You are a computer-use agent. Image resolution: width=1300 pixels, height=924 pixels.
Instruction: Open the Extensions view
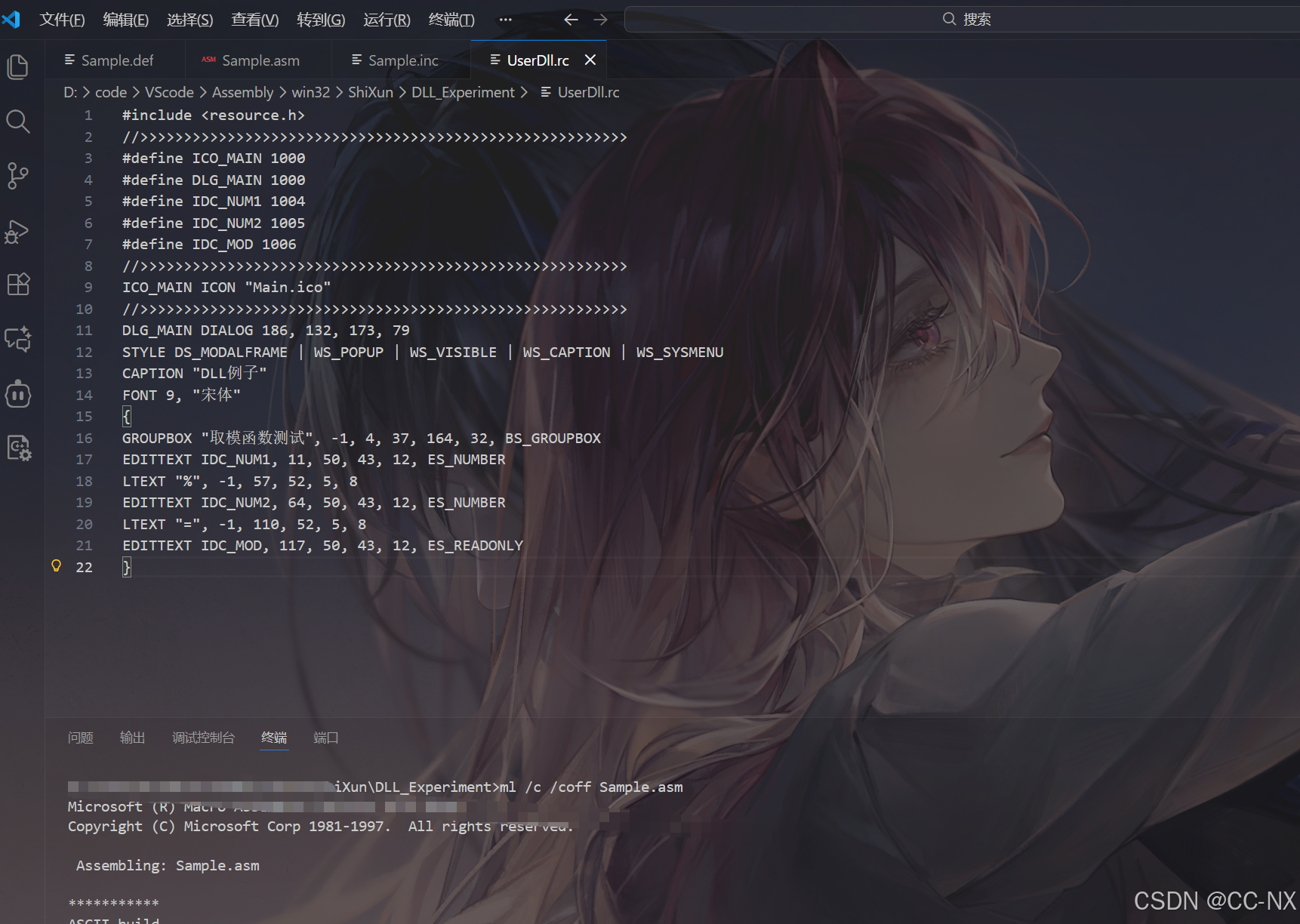click(x=18, y=285)
